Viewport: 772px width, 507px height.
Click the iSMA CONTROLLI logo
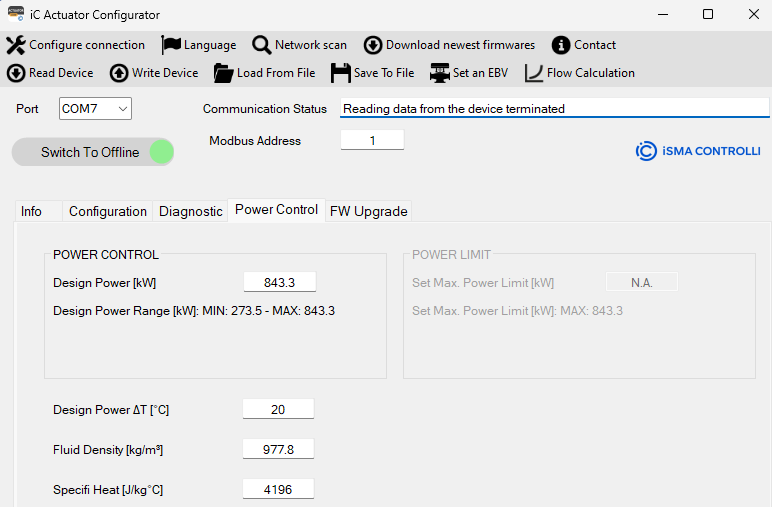point(698,151)
